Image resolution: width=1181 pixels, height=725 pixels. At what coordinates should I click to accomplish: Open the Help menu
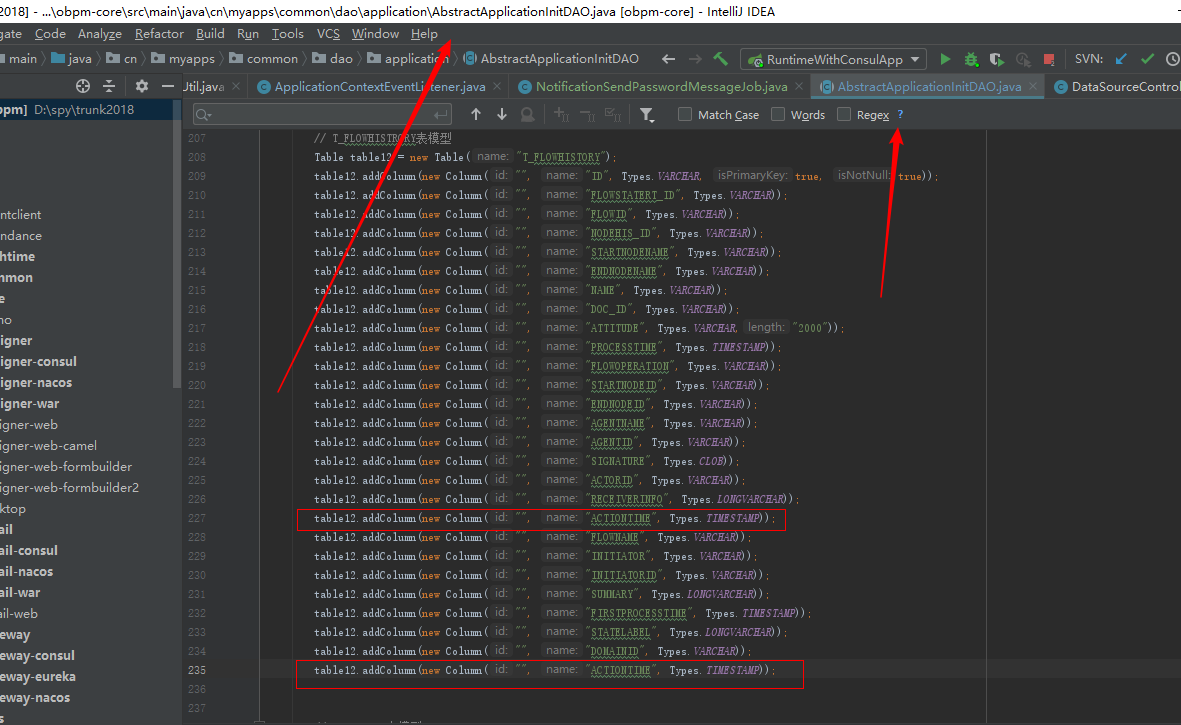tap(424, 34)
